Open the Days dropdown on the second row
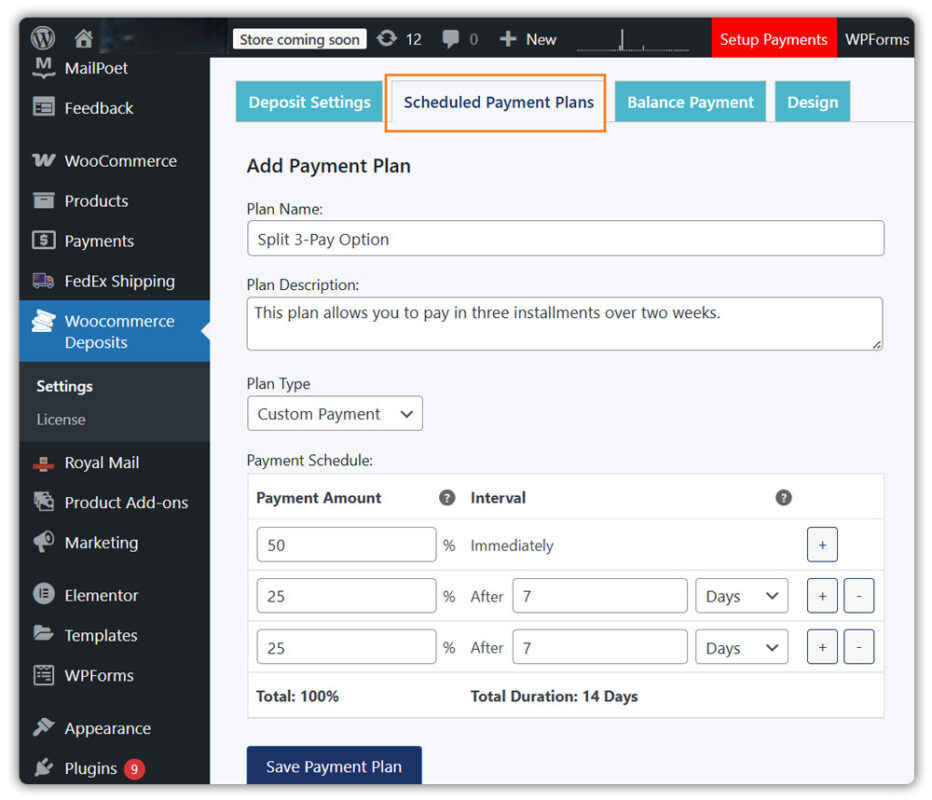Screen dimensions: 932x800 coord(741,596)
